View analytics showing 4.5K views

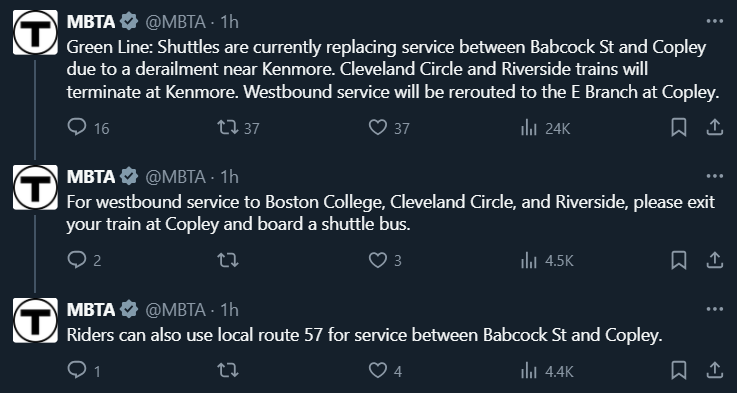click(x=547, y=260)
